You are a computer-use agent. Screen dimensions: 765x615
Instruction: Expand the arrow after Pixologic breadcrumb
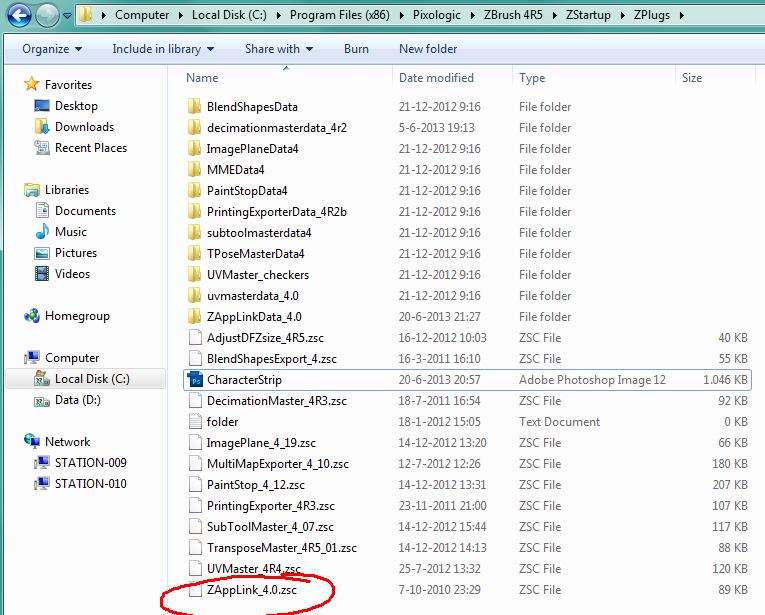click(x=472, y=16)
